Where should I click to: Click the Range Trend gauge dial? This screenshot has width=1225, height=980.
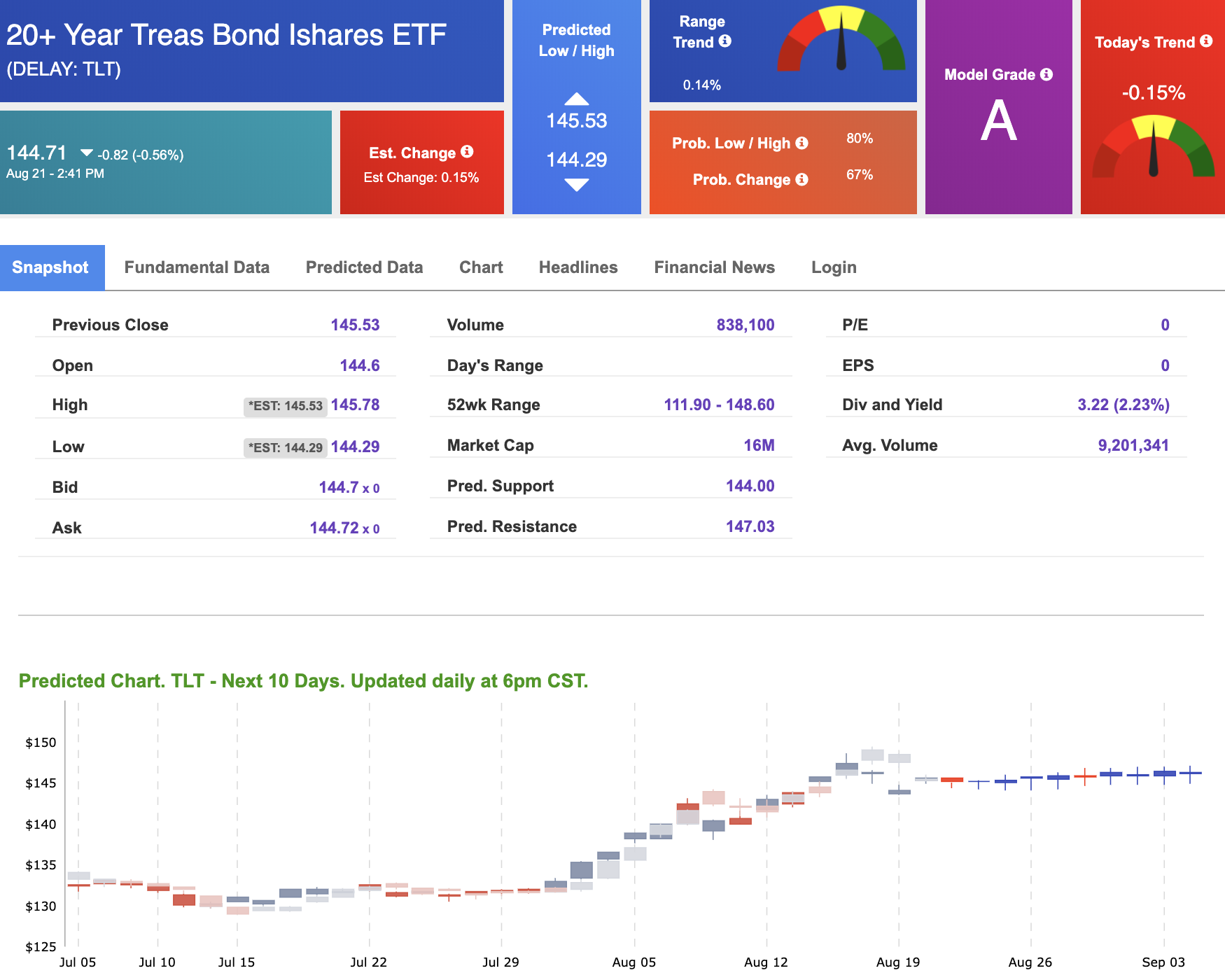point(841,39)
